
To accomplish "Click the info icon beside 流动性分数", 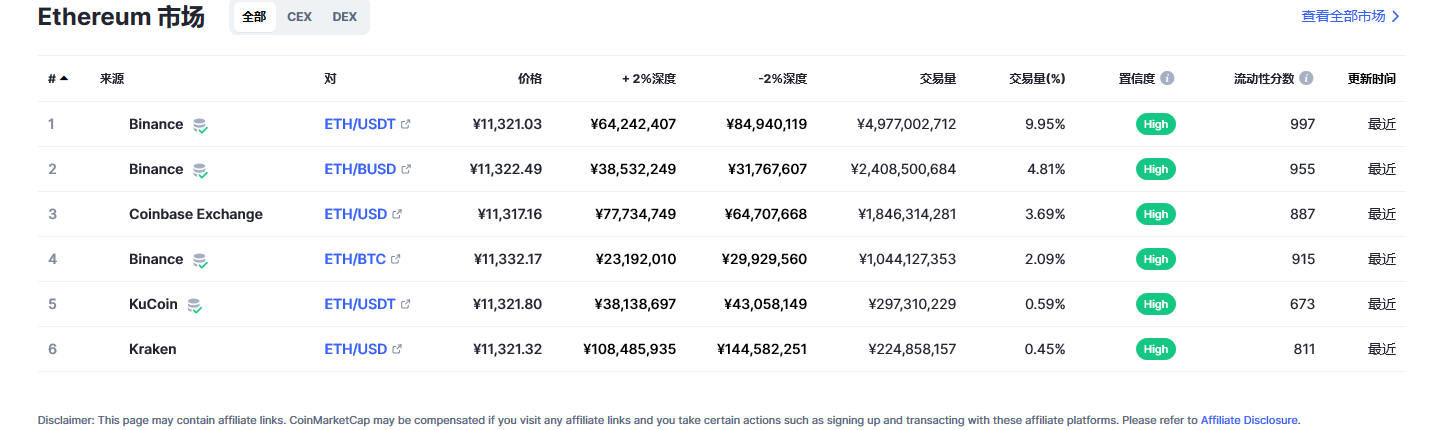I will coord(1306,78).
